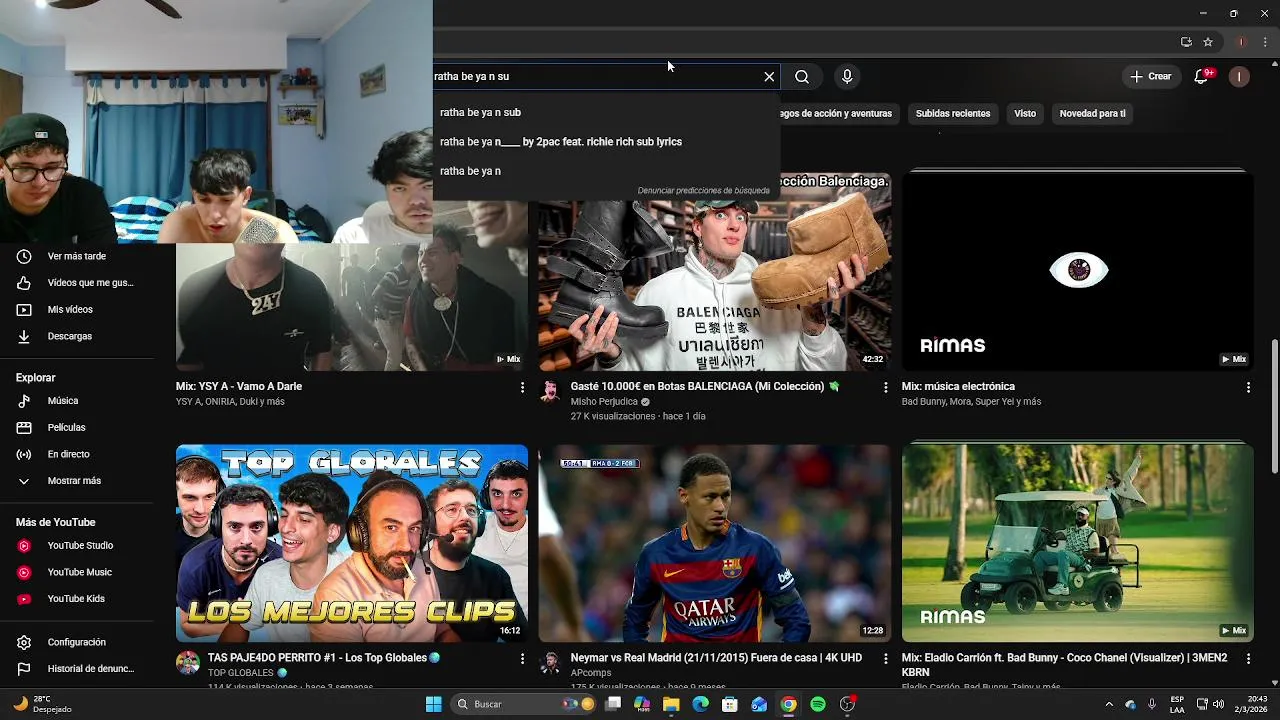Open options for Neymar video

[885, 659]
